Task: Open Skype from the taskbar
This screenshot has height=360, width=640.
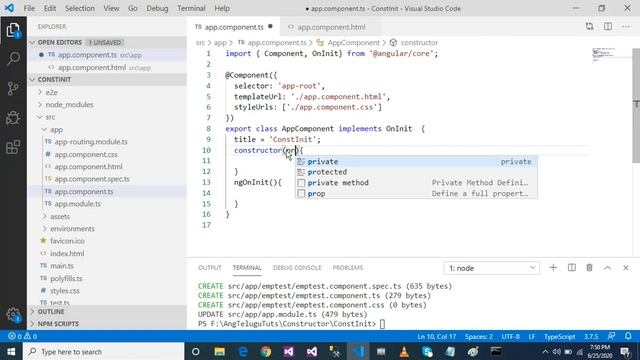Action: point(427,351)
